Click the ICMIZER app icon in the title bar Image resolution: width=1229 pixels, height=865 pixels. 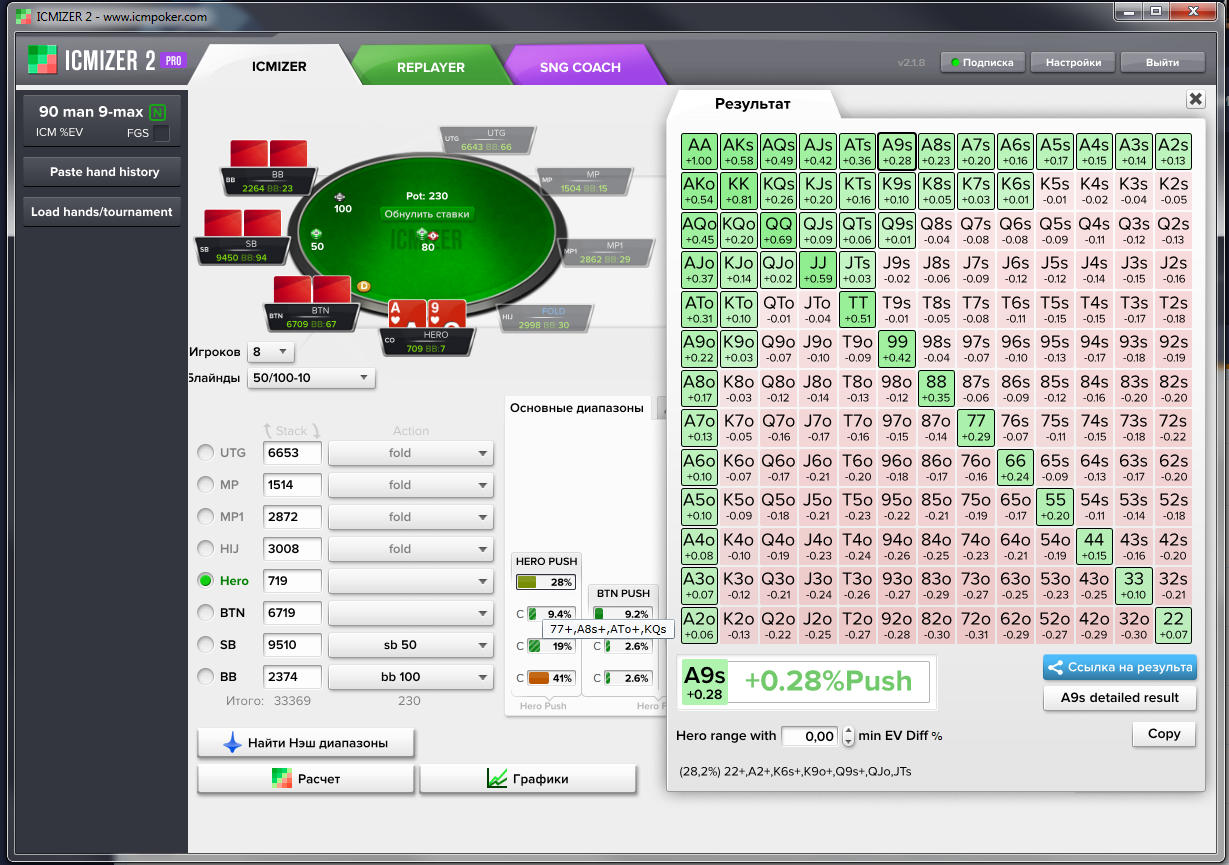pos(22,17)
